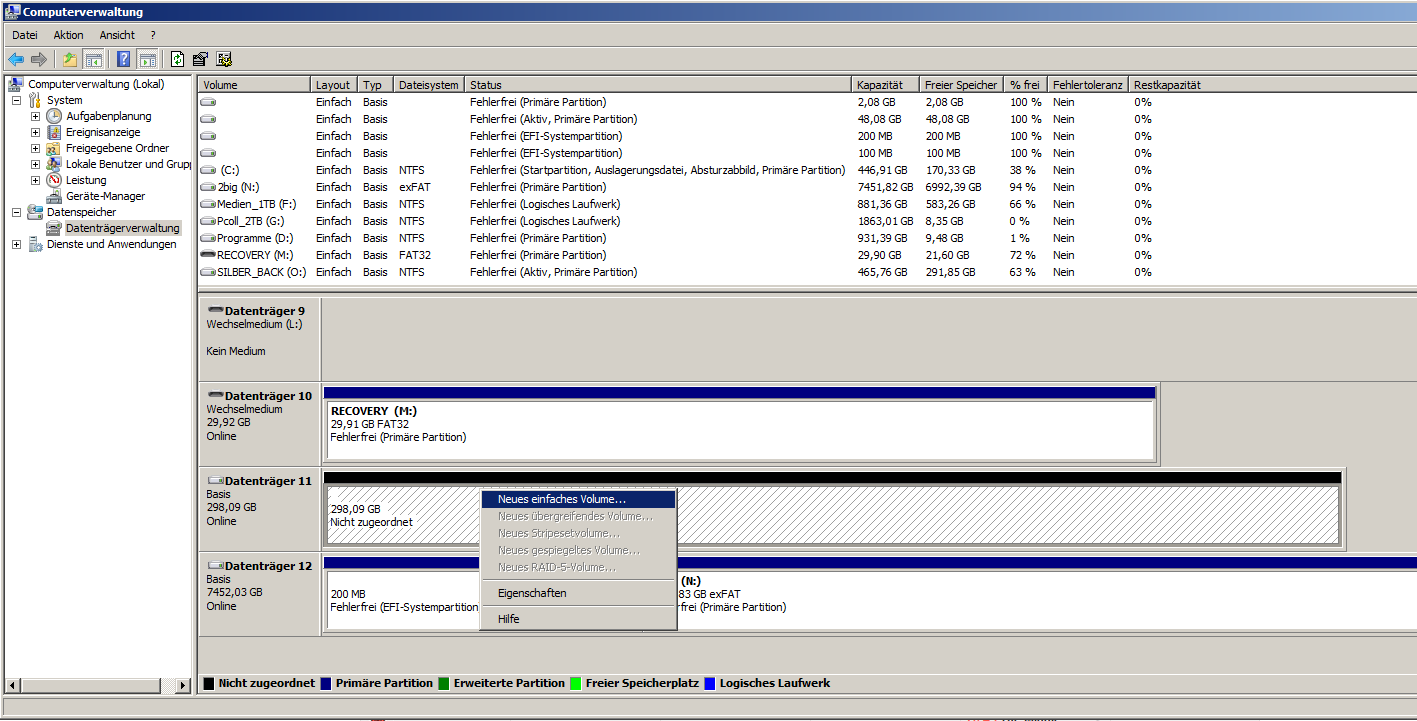The height and width of the screenshot is (721, 1417).
Task: Click right arrow of tree pane scrollbar
Action: tap(183, 685)
